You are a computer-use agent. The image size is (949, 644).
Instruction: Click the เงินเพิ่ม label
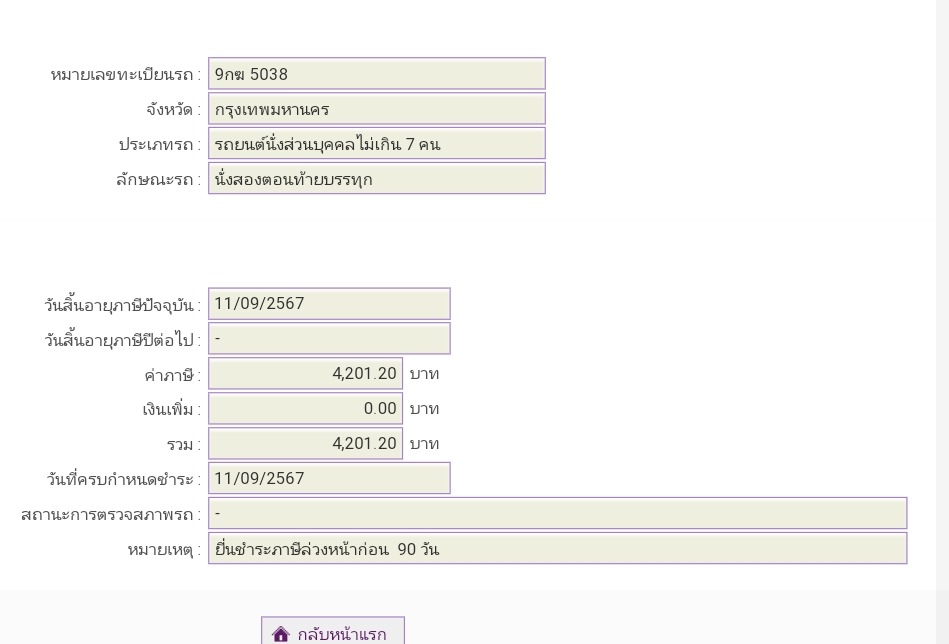(172, 410)
